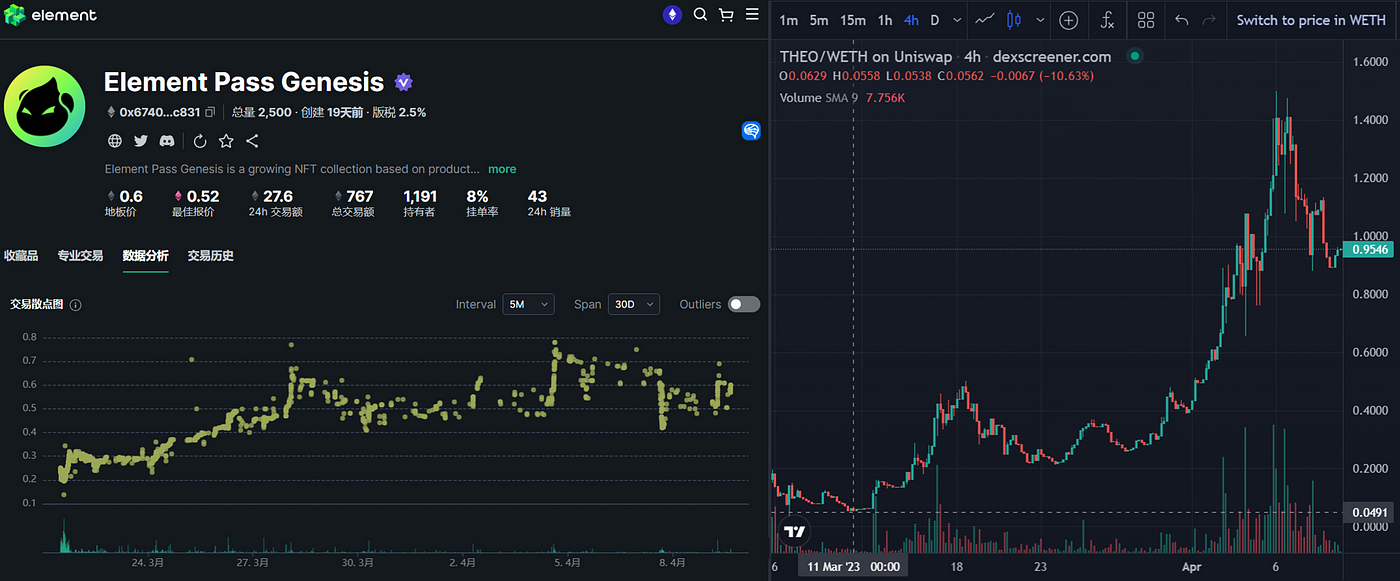The width and height of the screenshot is (1400, 581).
Task: Toggle the Outliers switch
Action: coord(743,304)
